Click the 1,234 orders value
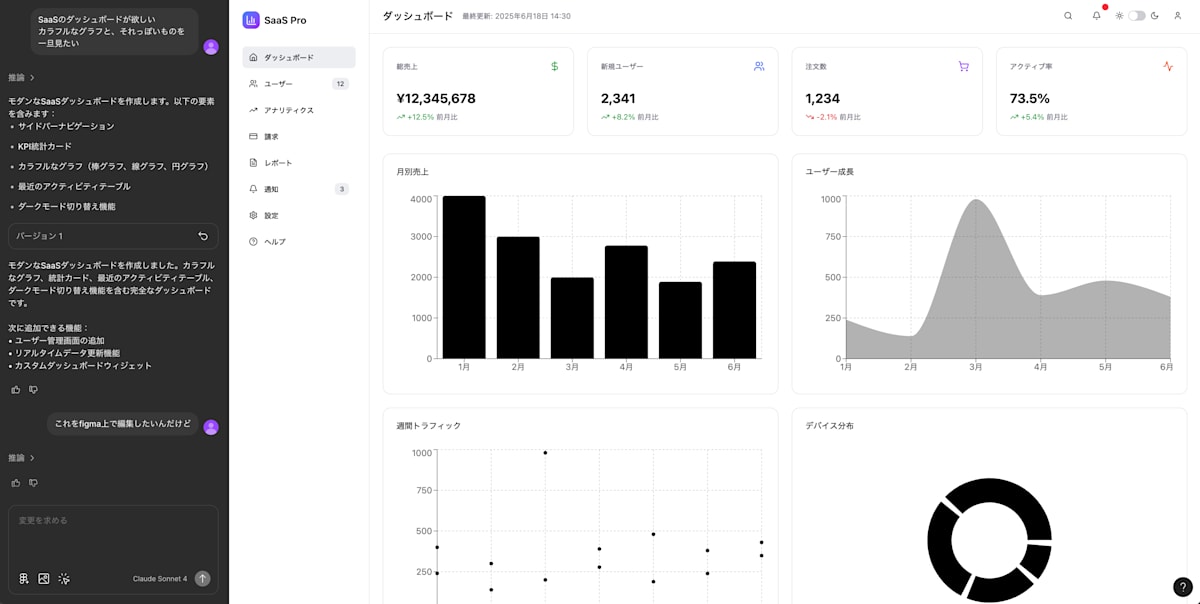Viewport: 1200px width, 604px height. tap(822, 98)
